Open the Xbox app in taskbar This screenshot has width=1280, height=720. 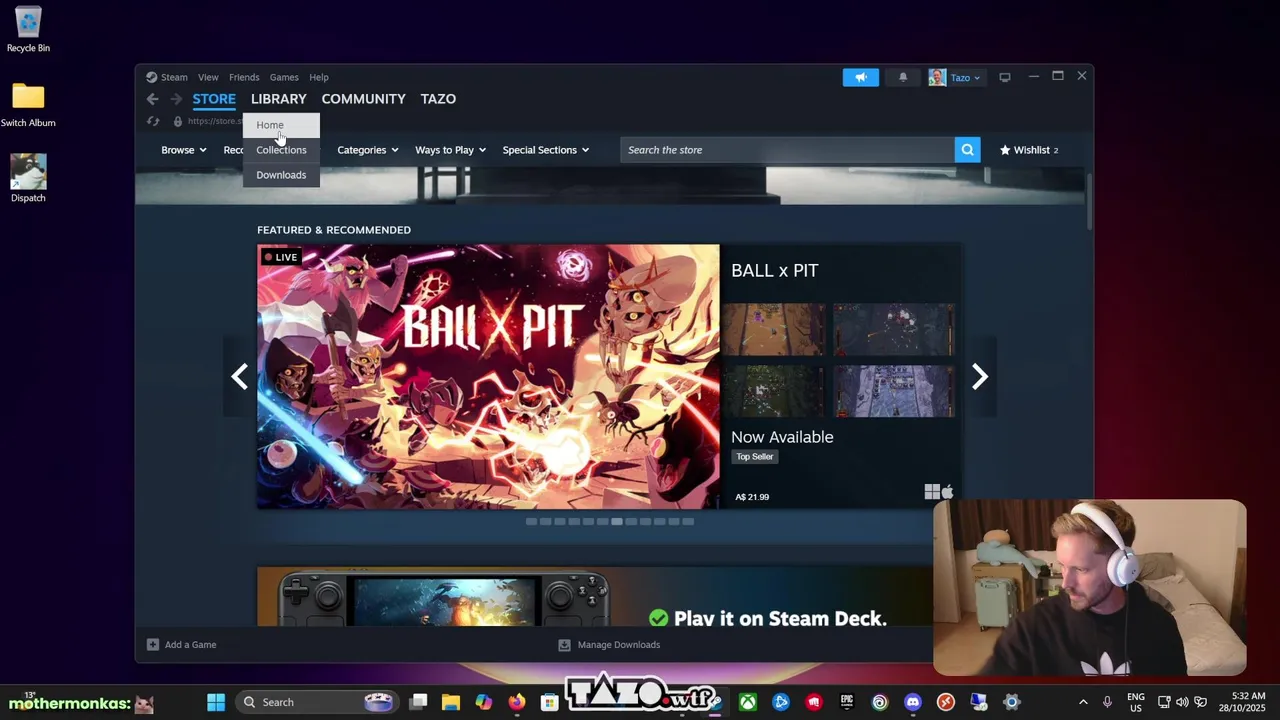point(748,702)
